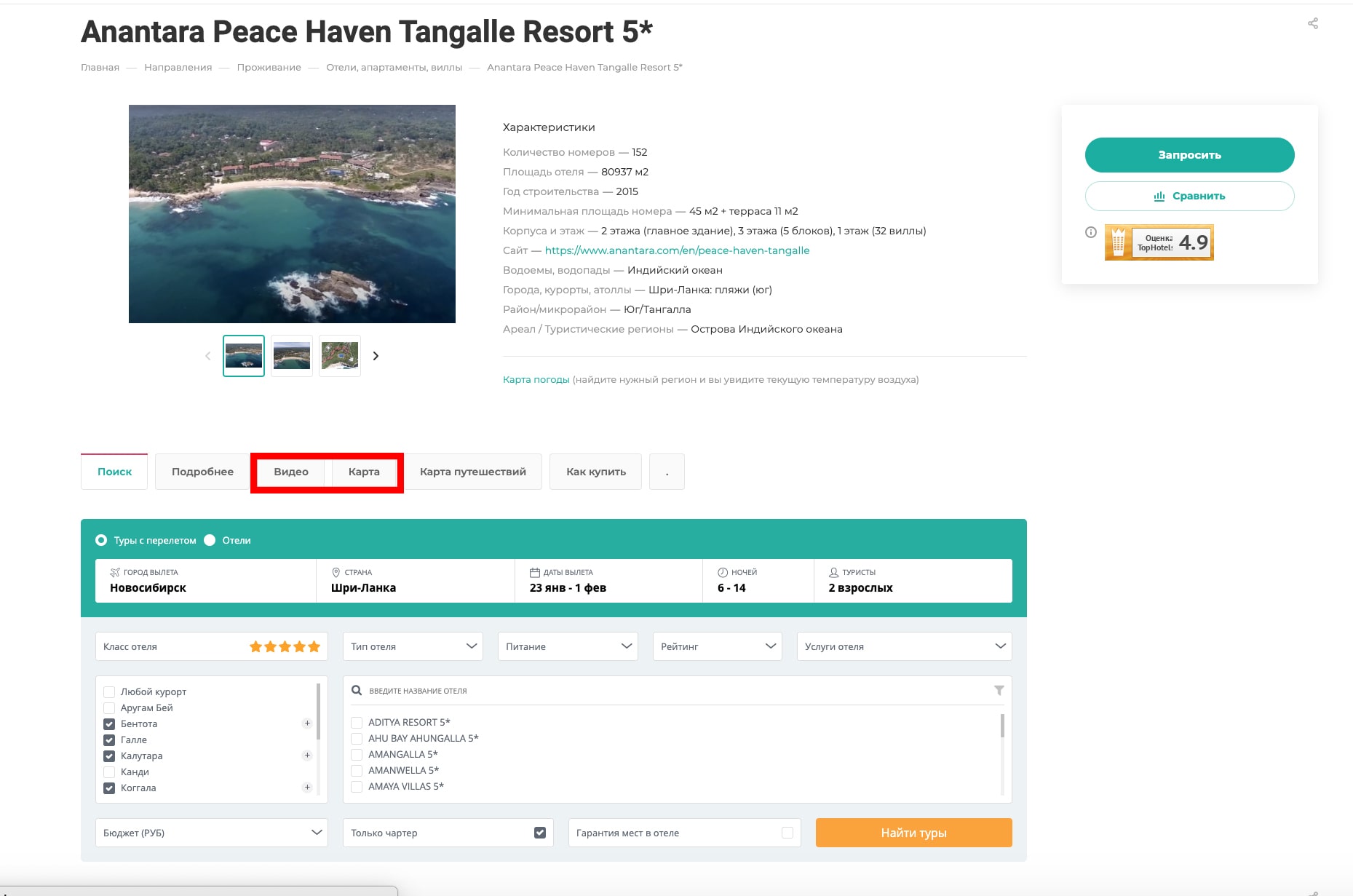Open the Услуги отеля dropdown
The width and height of the screenshot is (1353, 896).
tap(905, 646)
